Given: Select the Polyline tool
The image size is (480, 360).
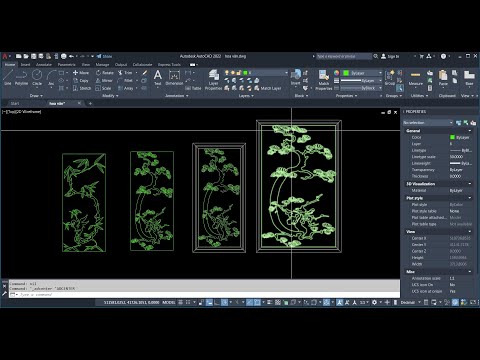Looking at the screenshot, I should coord(21,78).
